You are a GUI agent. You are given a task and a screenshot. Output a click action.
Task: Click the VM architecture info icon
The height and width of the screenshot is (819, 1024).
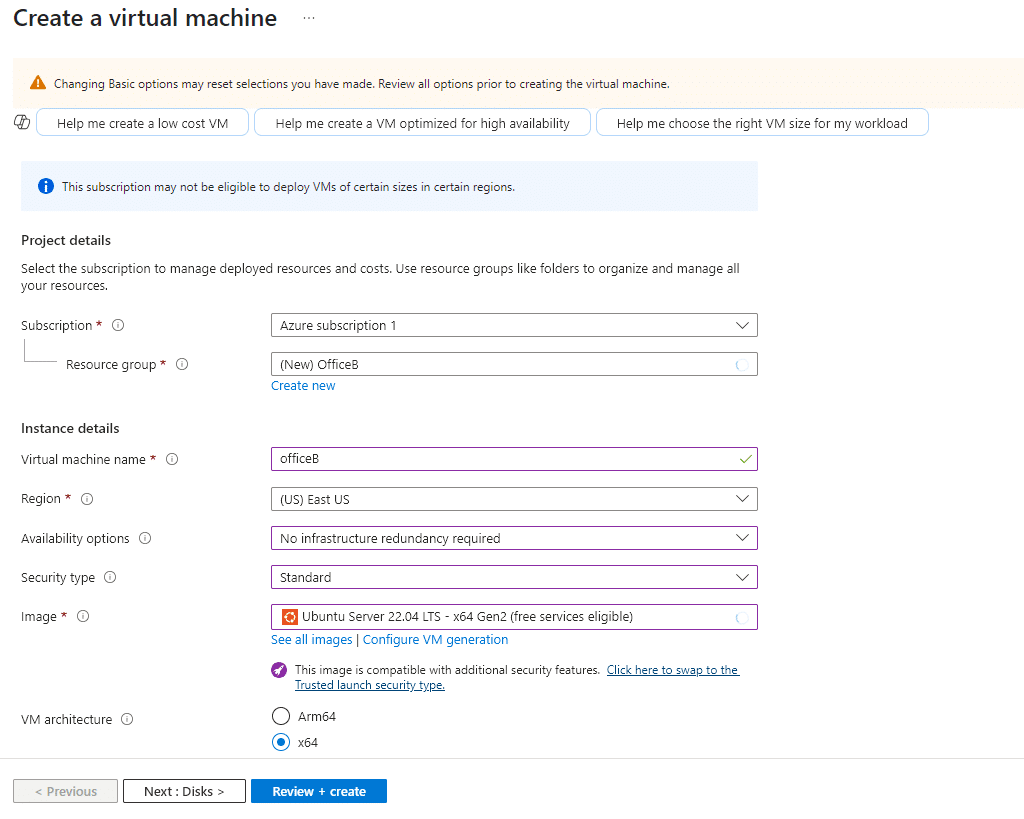(127, 720)
